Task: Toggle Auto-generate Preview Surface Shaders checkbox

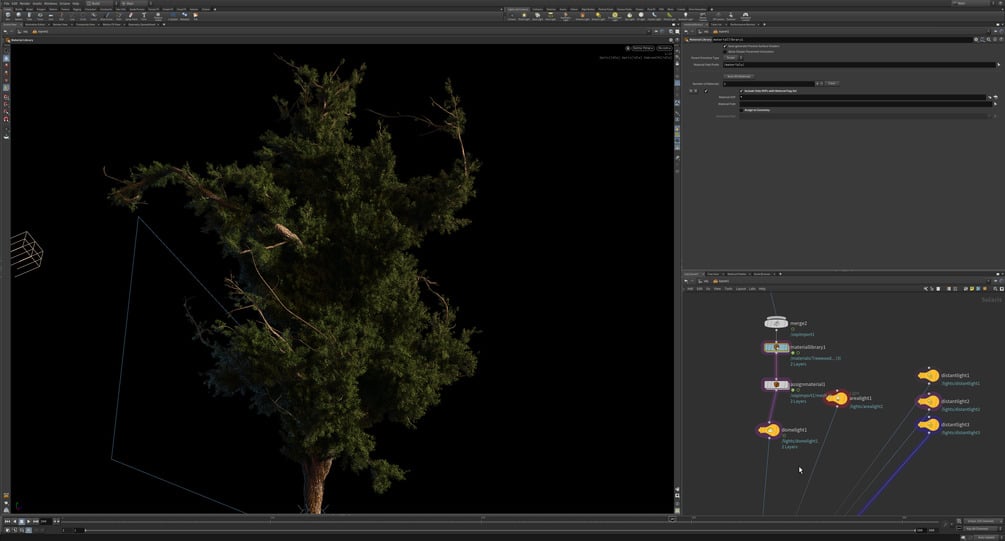Action: pos(725,46)
